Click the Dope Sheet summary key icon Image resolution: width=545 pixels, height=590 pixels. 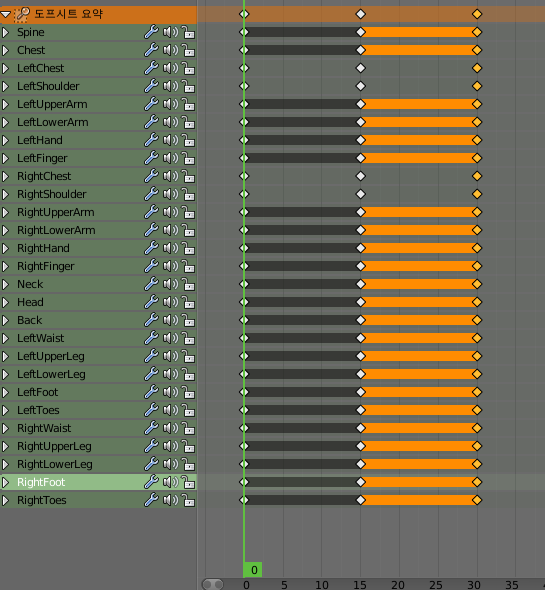tap(22, 14)
